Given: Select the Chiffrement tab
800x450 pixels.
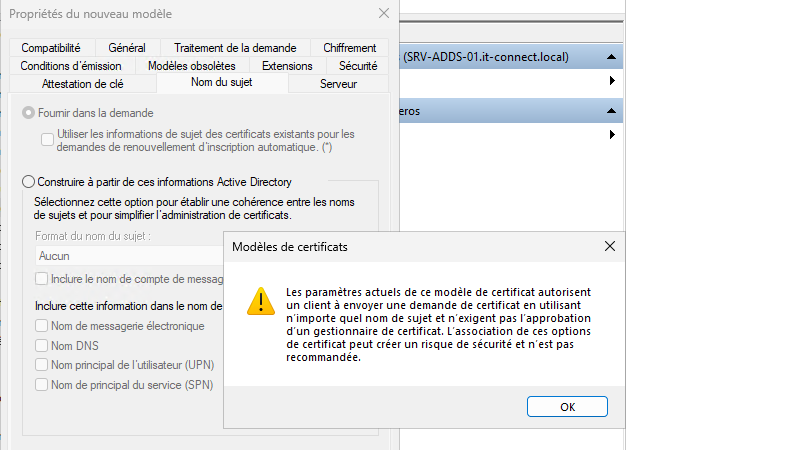Looking at the screenshot, I should [x=350, y=48].
